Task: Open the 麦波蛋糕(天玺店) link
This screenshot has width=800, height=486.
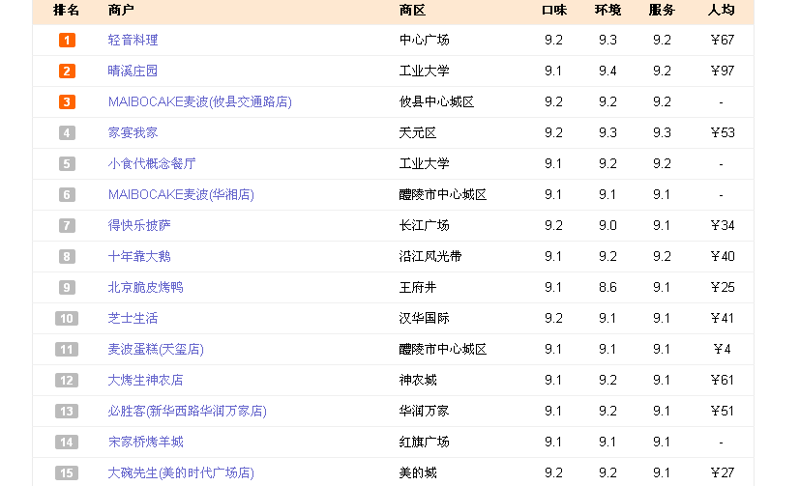Action: [156, 349]
